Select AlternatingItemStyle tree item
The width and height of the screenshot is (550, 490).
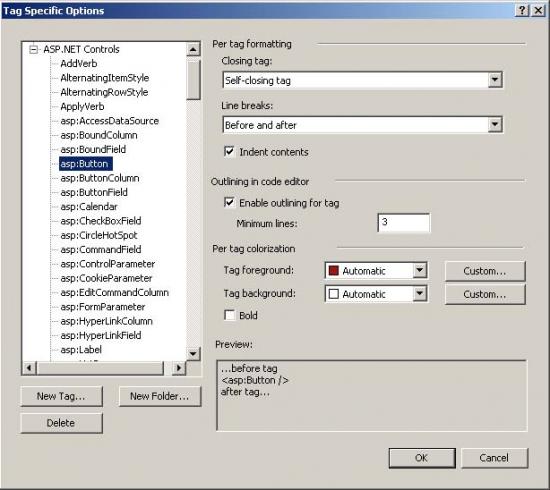coord(105,78)
